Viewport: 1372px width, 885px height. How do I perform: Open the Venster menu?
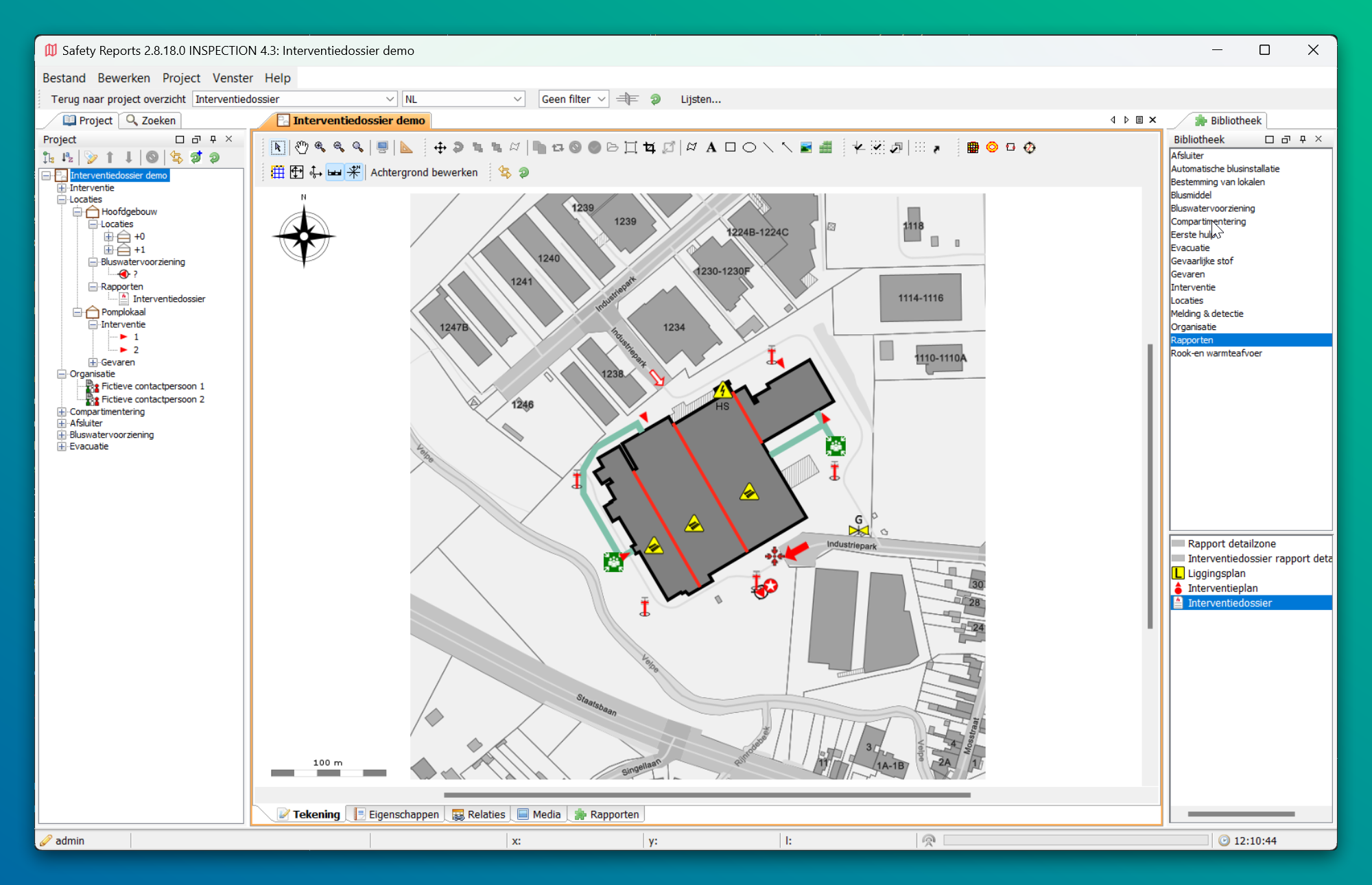pyautogui.click(x=232, y=78)
